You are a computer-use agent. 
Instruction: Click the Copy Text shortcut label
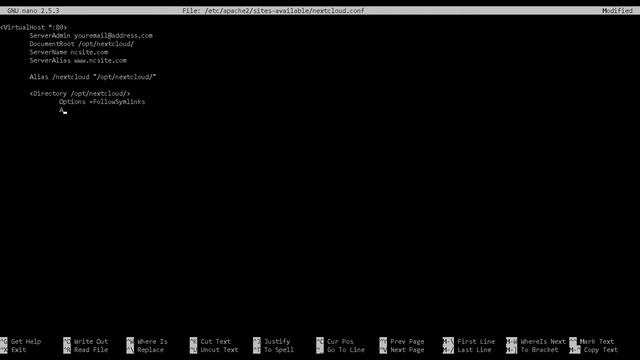[x=600, y=350]
